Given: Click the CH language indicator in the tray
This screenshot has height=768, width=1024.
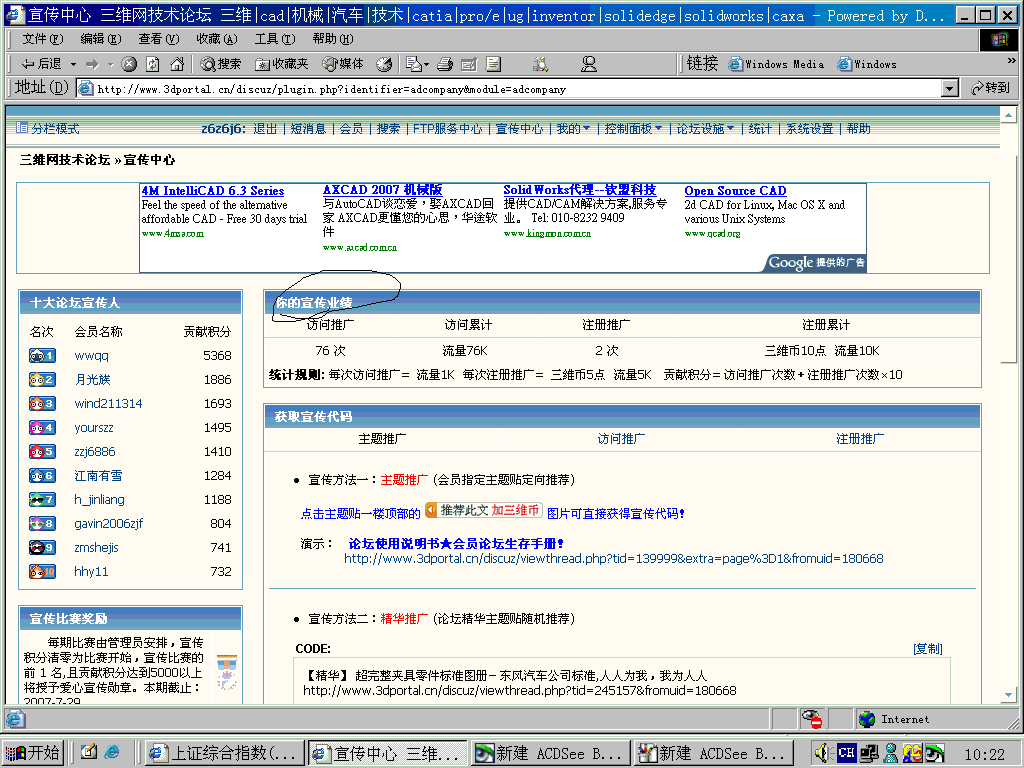Looking at the screenshot, I should click(x=846, y=752).
